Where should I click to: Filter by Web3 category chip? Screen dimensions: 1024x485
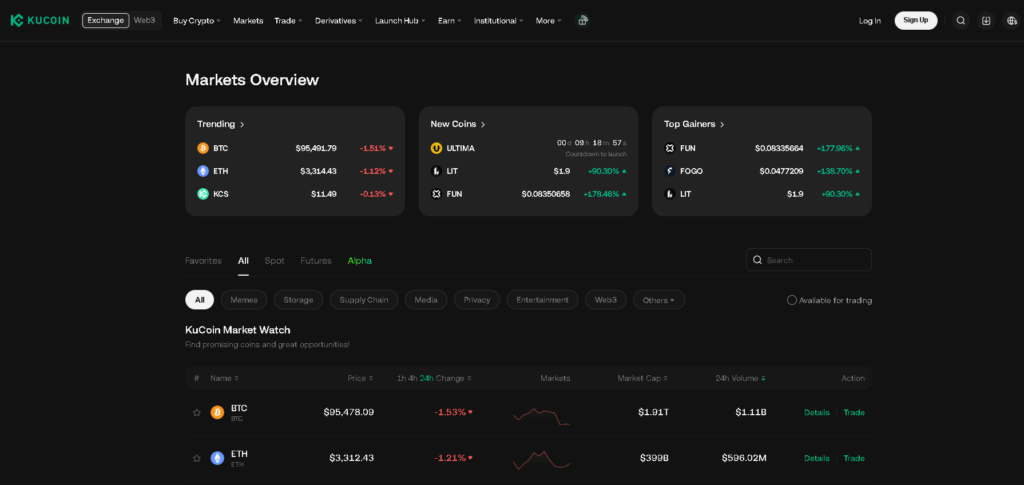606,300
